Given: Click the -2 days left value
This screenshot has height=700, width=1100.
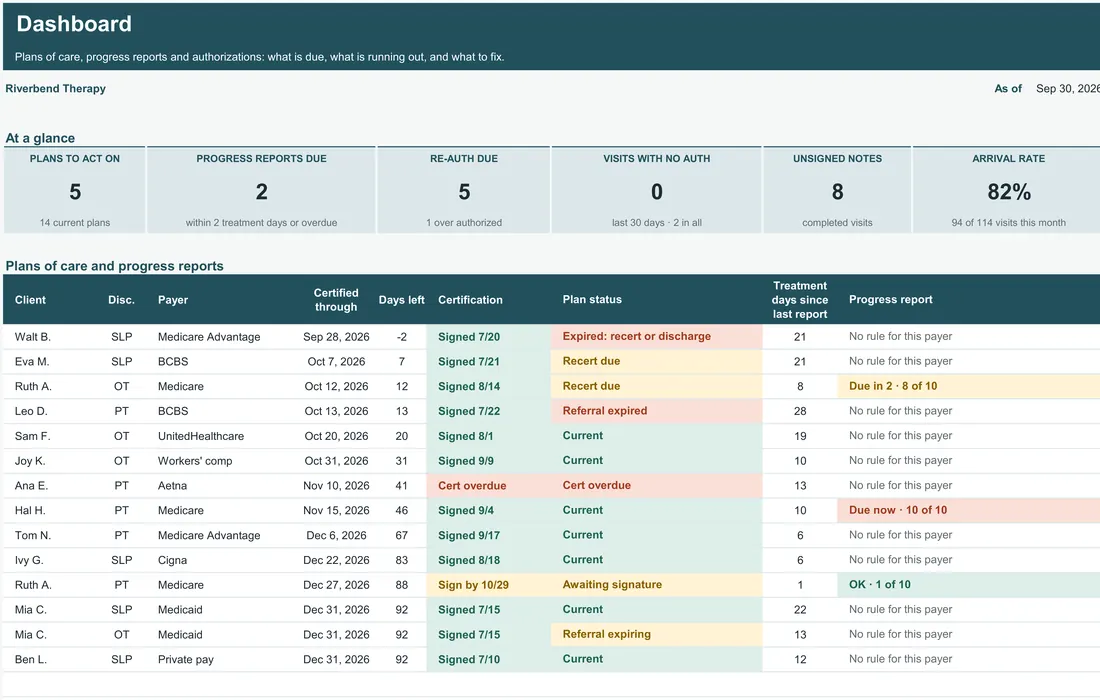Looking at the screenshot, I should [x=401, y=337].
